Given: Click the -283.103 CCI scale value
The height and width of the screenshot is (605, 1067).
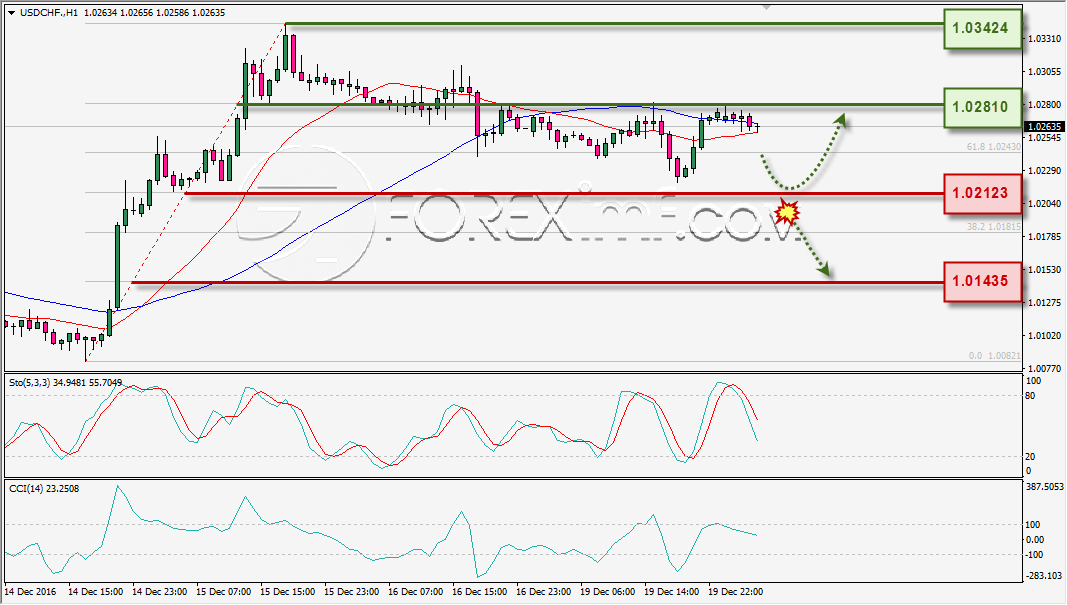Looking at the screenshot, I should (x=1044, y=576).
